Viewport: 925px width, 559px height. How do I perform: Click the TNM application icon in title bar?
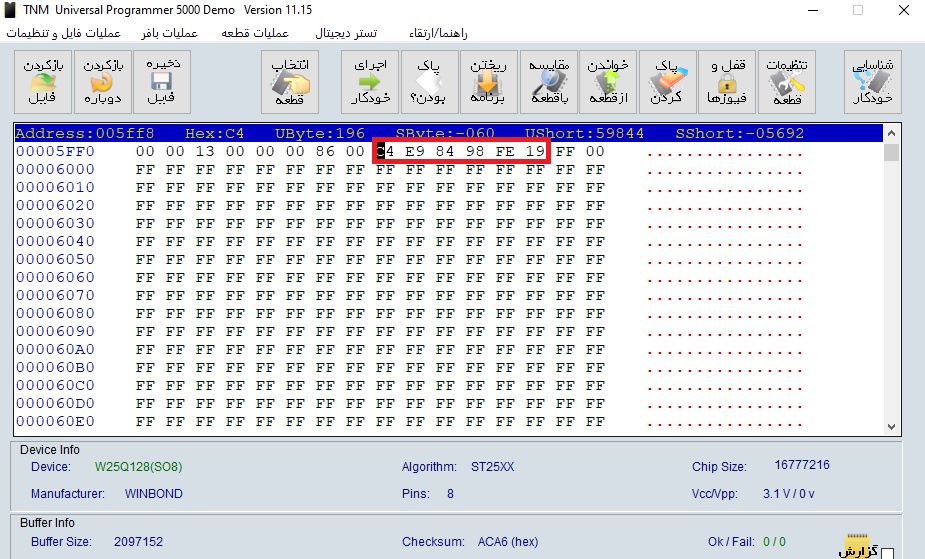pyautogui.click(x=10, y=10)
